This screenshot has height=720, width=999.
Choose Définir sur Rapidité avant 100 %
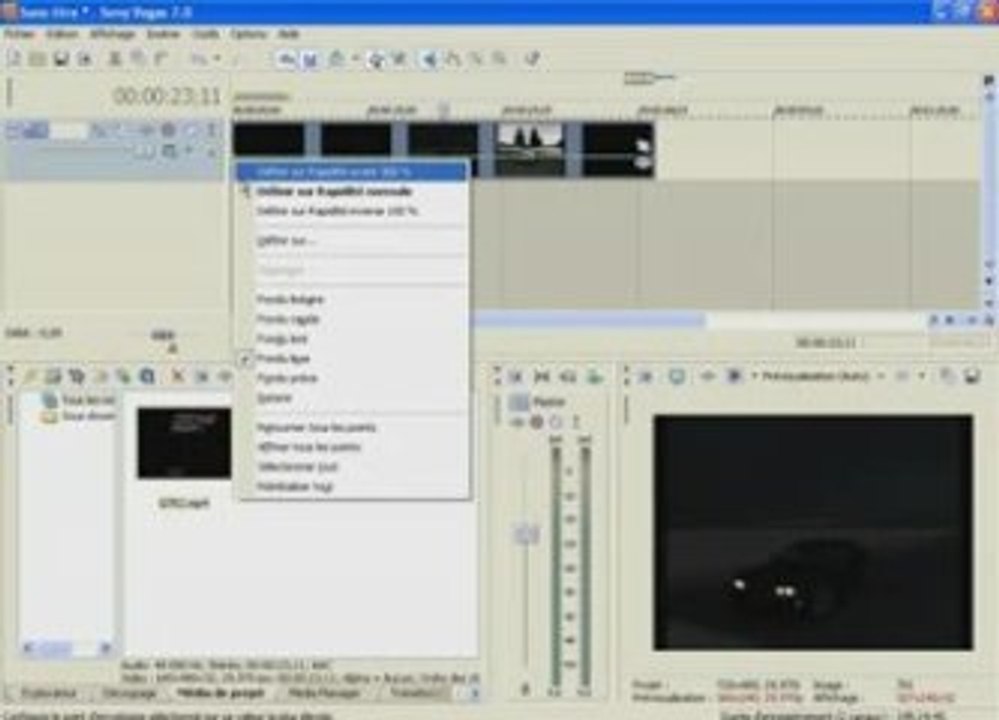point(352,171)
